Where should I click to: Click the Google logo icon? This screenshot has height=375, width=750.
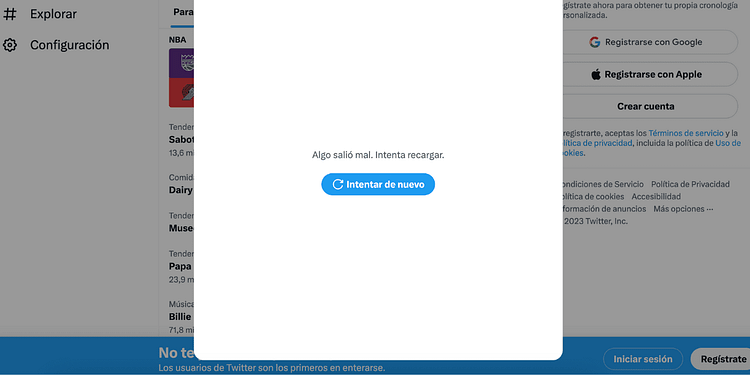point(595,42)
